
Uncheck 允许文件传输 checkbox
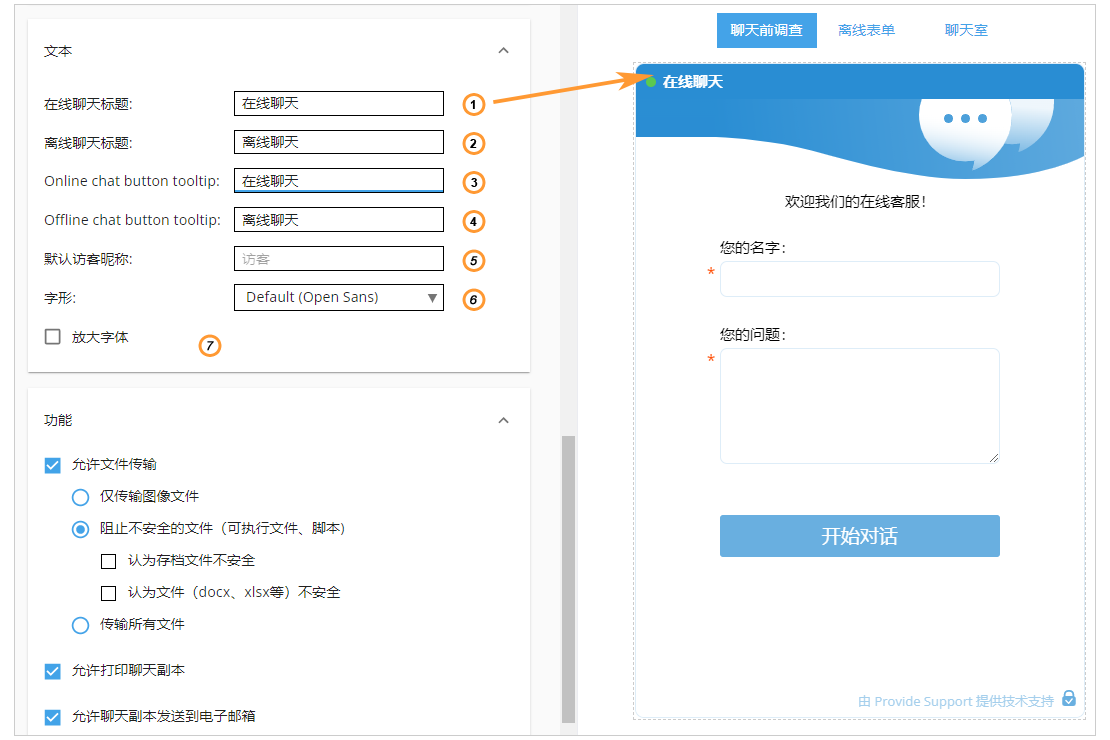pos(52,465)
